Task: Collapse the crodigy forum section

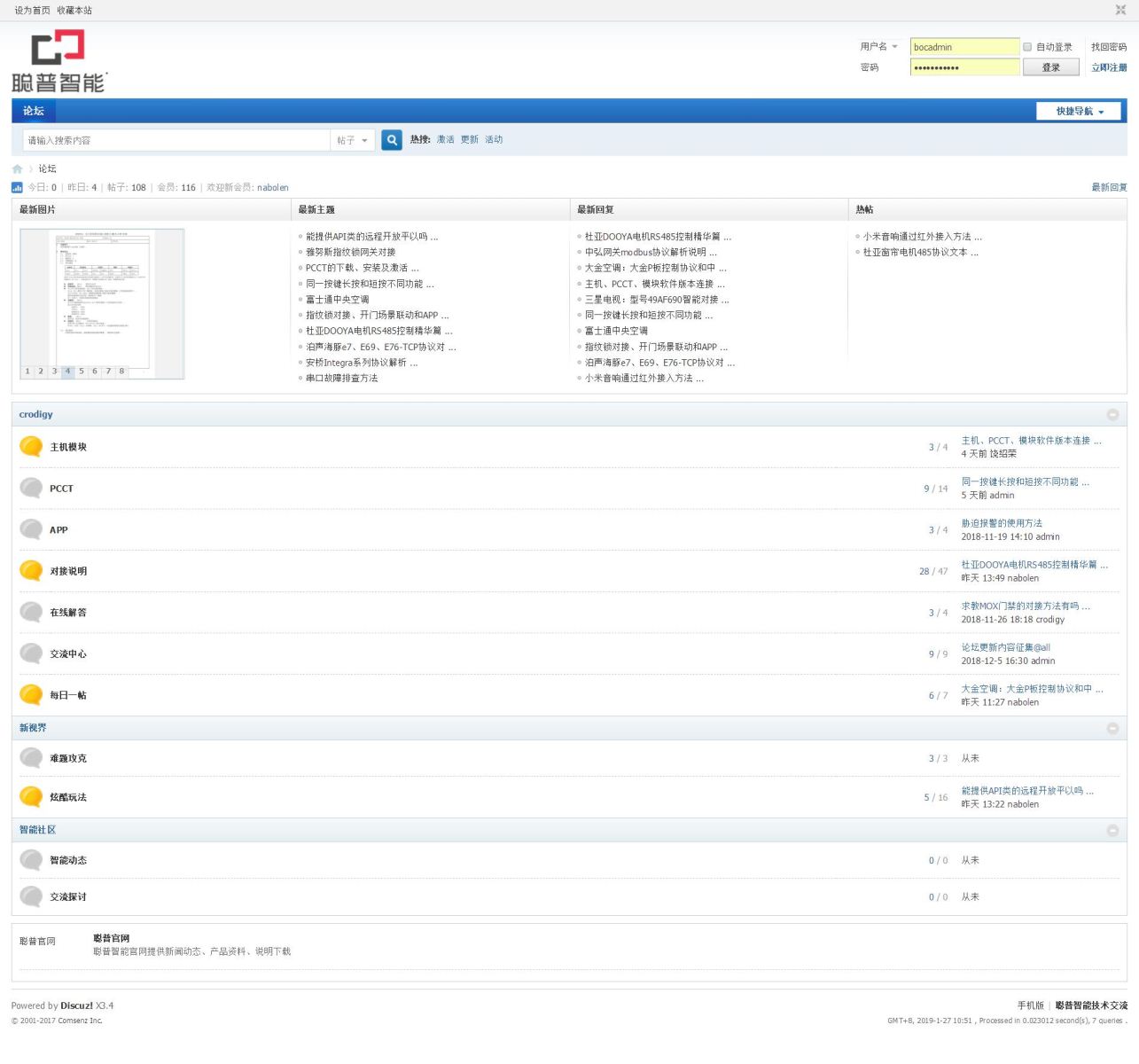Action: click(1112, 415)
